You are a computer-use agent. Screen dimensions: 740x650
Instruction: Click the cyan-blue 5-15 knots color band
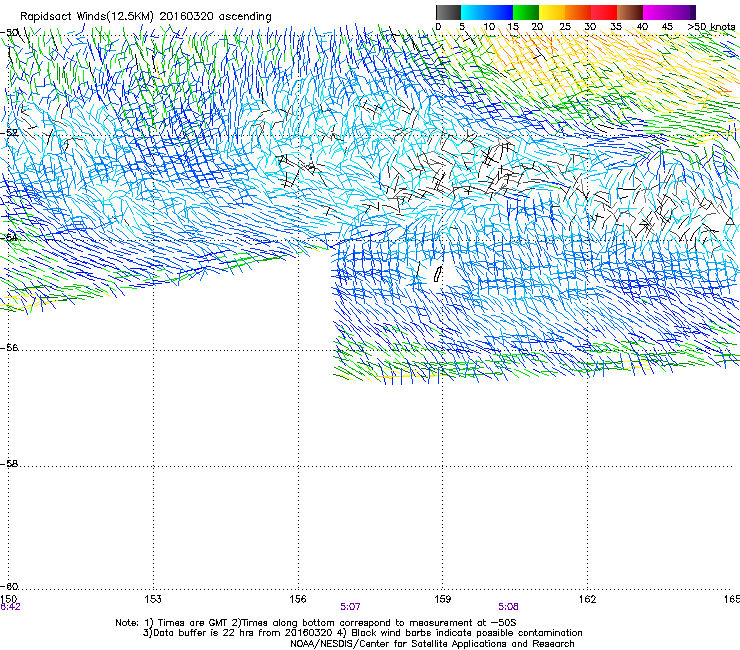(487, 12)
